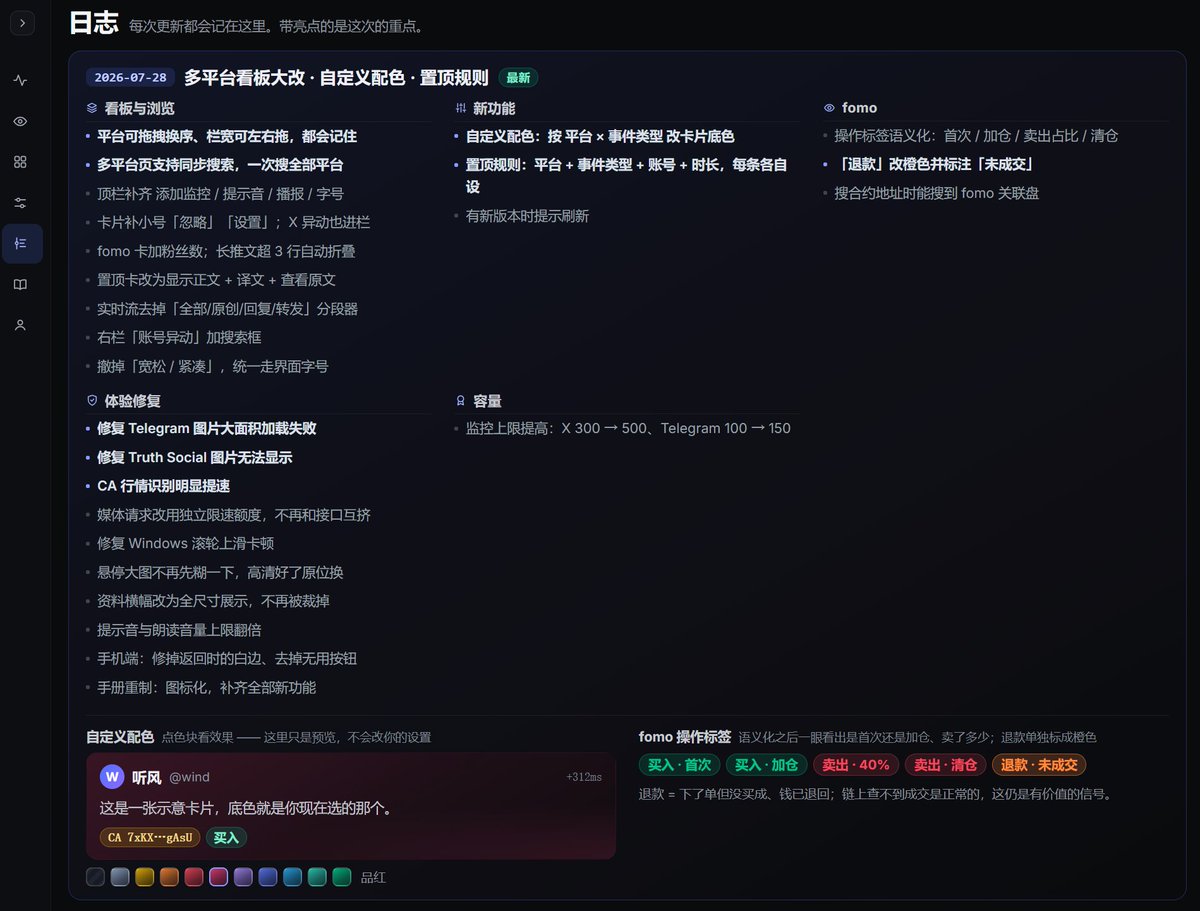The height and width of the screenshot is (911, 1200).
Task: Click the sliders icon beside 新功能
Action: tap(460, 108)
